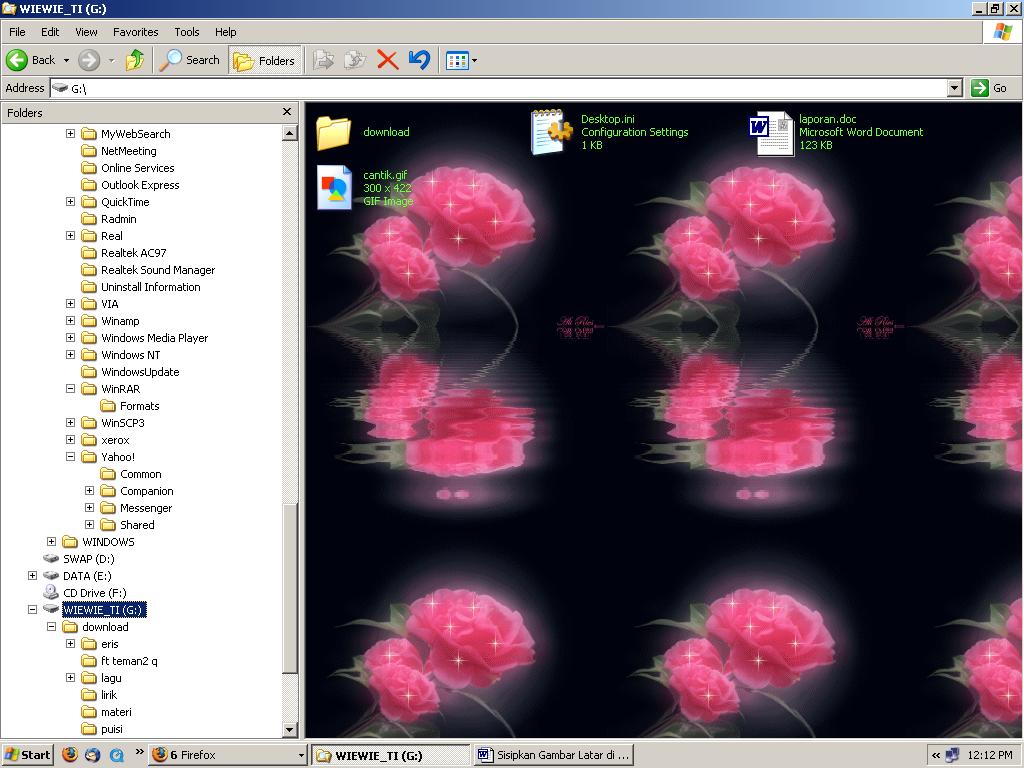
Task: Click the red Delete icon
Action: [387, 60]
